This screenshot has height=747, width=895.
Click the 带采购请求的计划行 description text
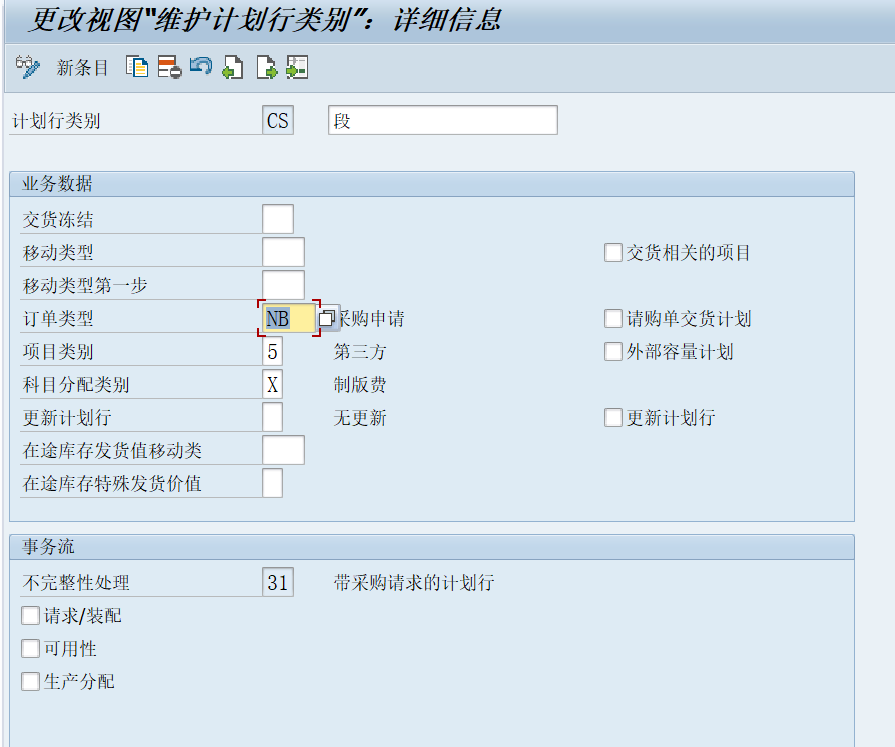pos(414,583)
